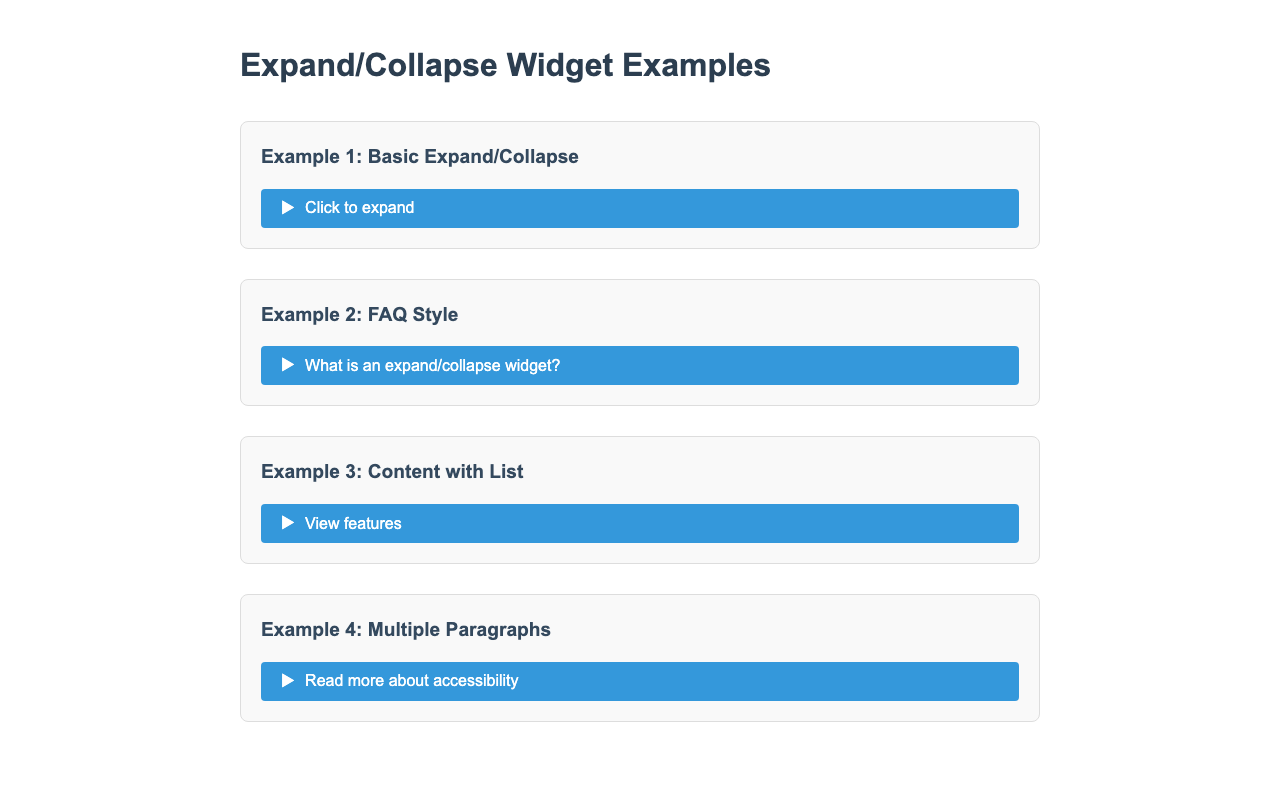
Task: Expand the FAQ question about expand/collapse widgets
Action: click(x=640, y=365)
